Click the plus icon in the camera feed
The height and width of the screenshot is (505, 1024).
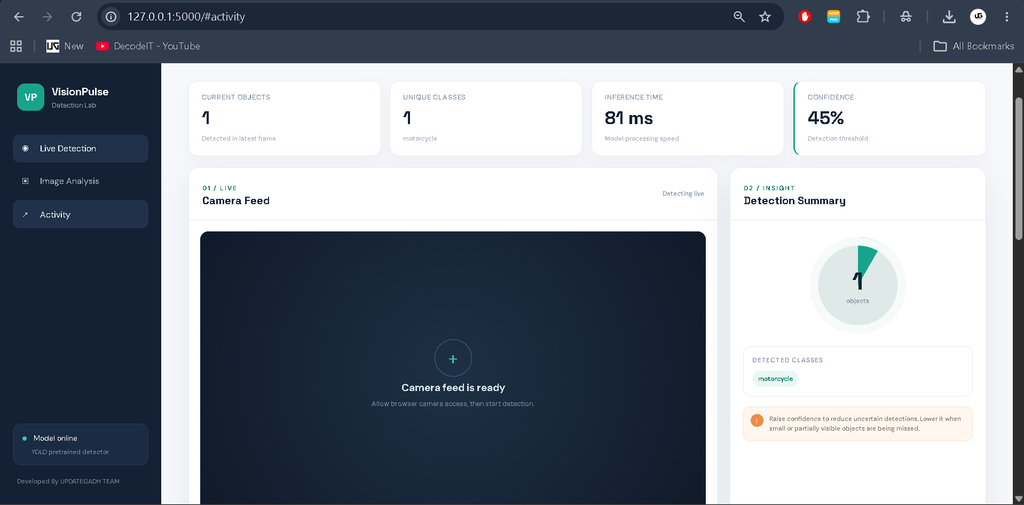(x=453, y=359)
